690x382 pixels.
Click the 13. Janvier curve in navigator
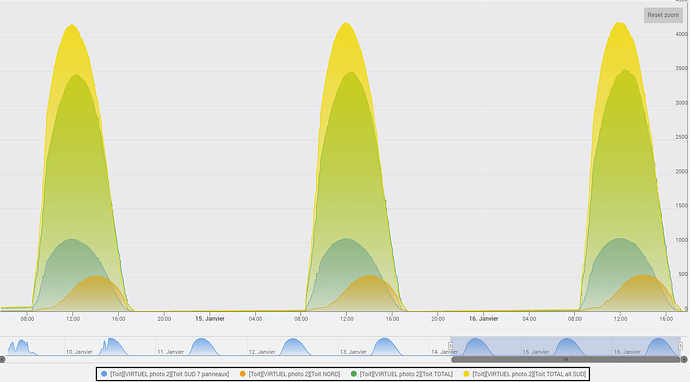pyautogui.click(x=385, y=346)
